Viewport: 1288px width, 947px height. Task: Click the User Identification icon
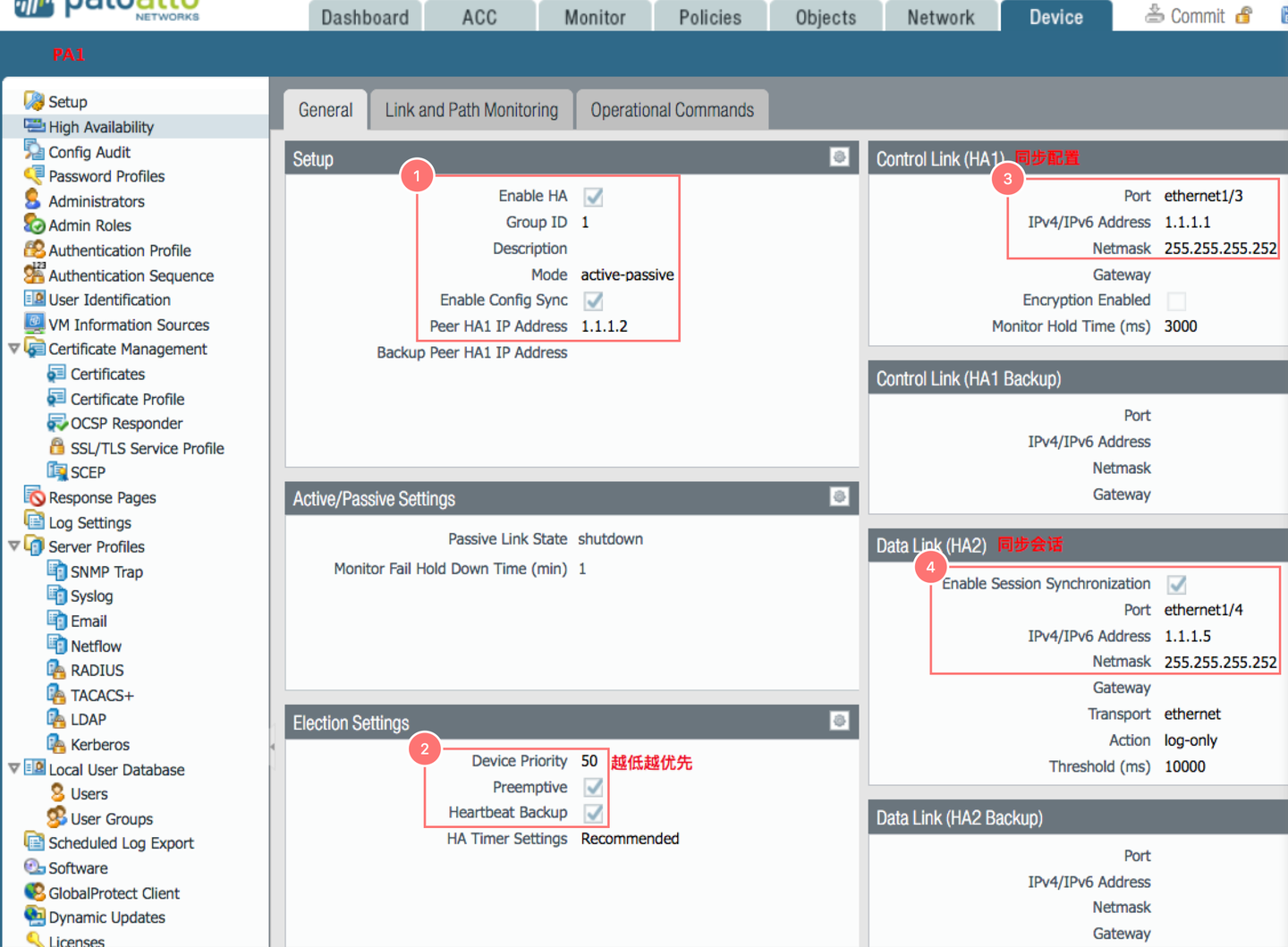(34, 299)
